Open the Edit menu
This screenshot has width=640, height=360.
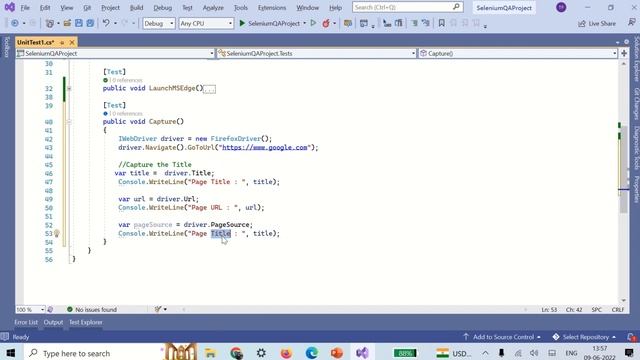click(x=45, y=7)
